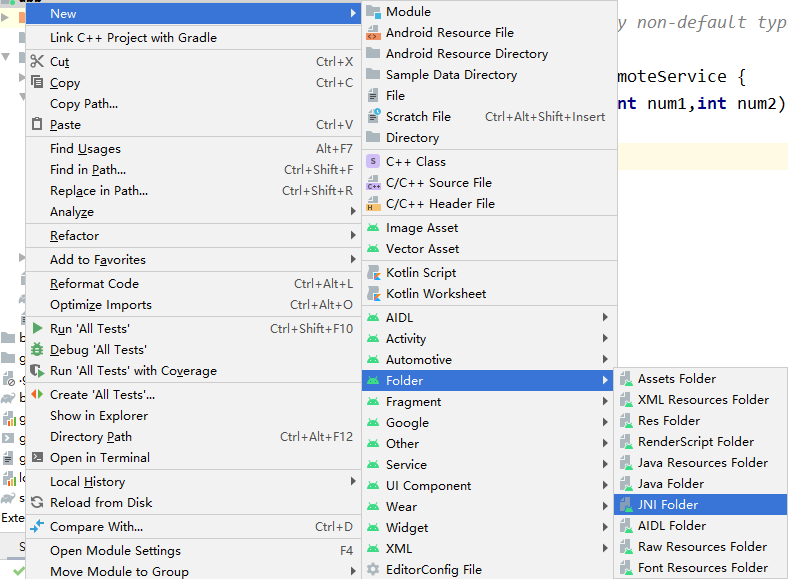Choose Res Folder option
This screenshot has width=788, height=579.
click(701, 421)
